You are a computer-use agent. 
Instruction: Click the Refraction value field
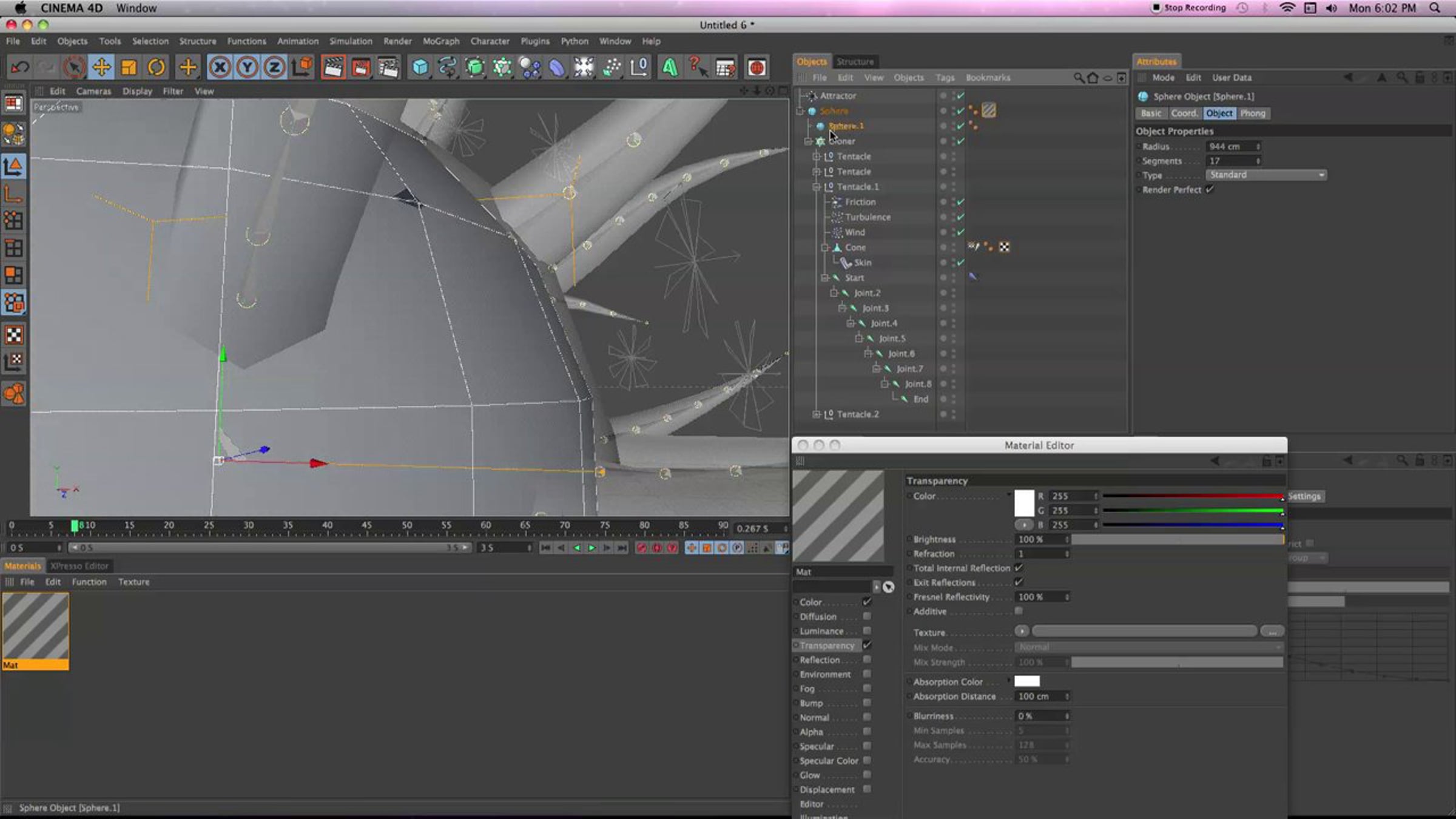click(x=1042, y=554)
